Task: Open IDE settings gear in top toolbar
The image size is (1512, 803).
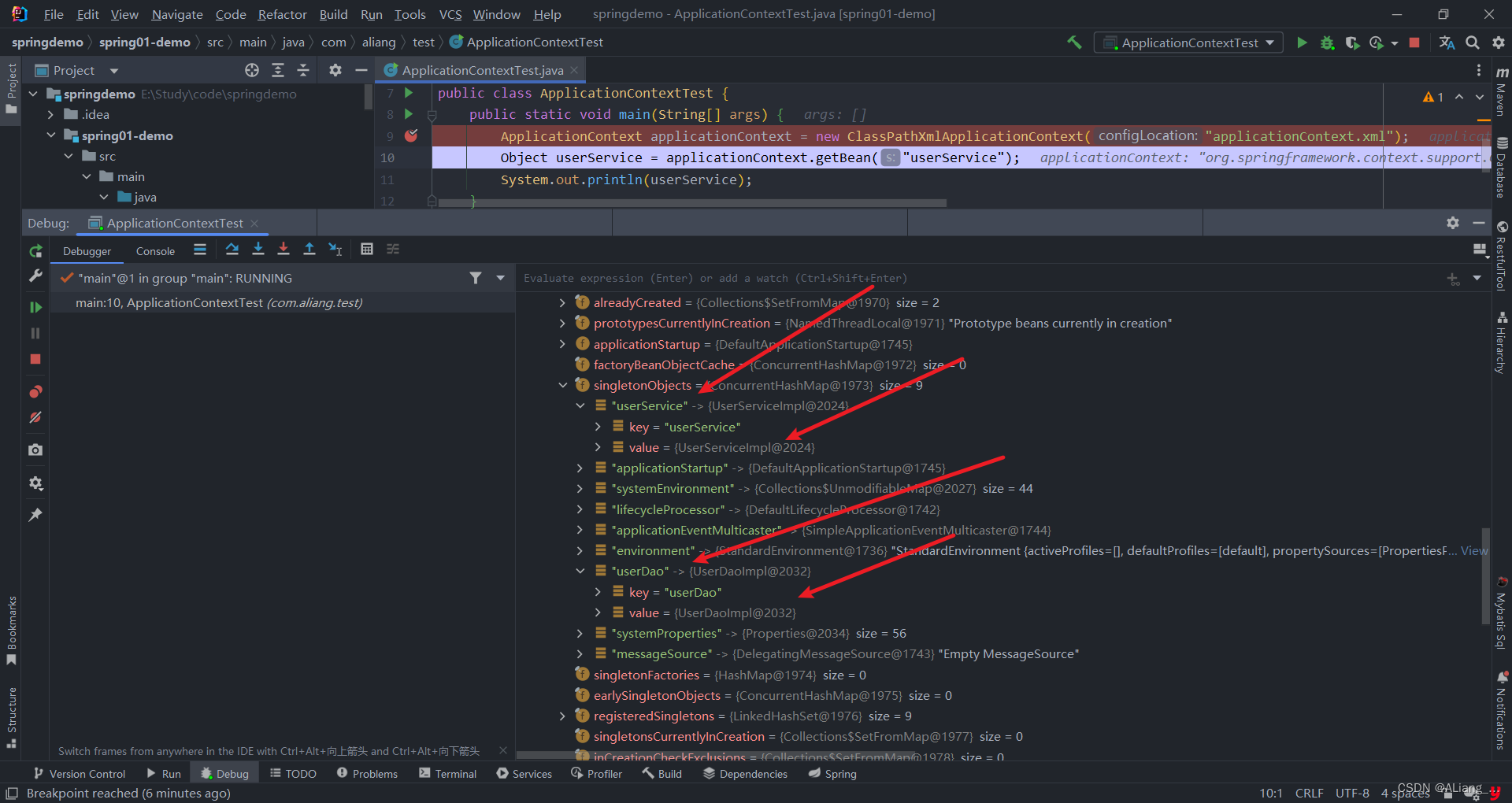Action: pos(1498,43)
